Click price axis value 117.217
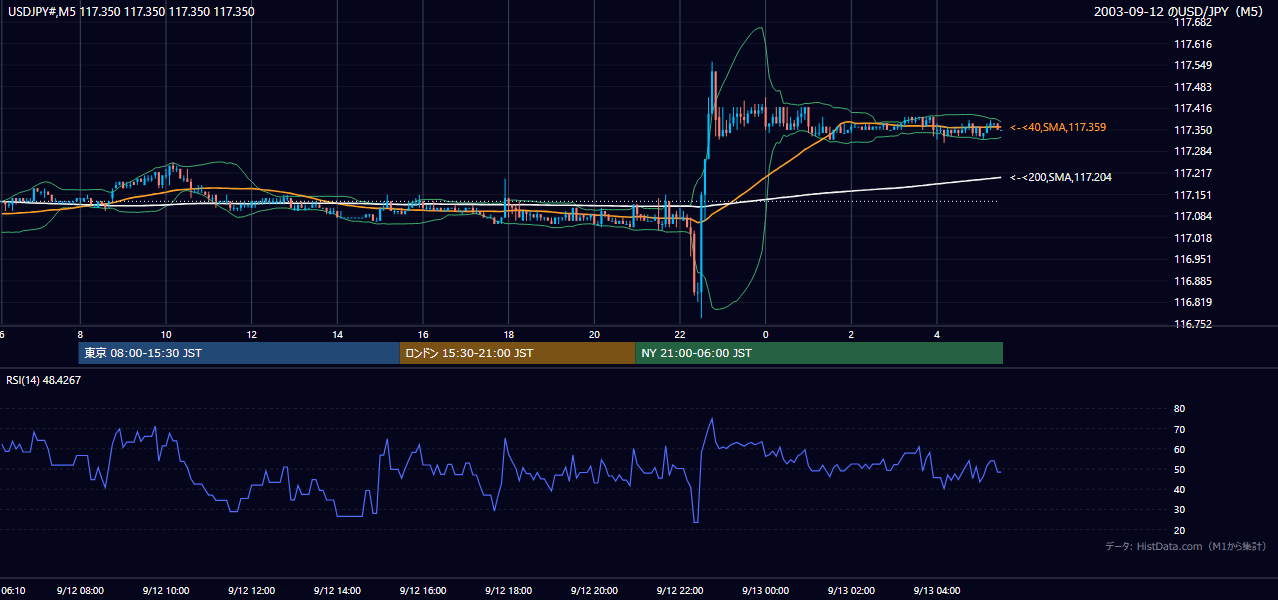This screenshot has height=600, width=1278. pyautogui.click(x=1192, y=173)
